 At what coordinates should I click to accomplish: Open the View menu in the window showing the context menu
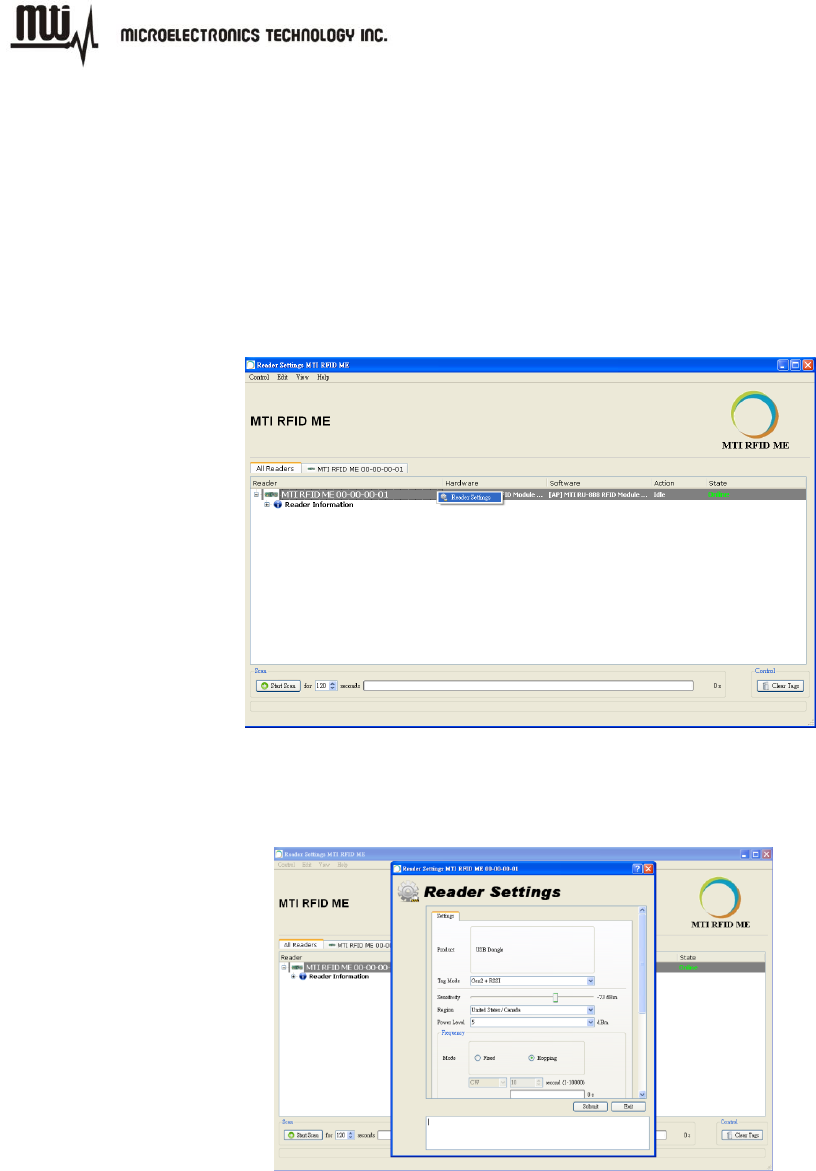302,377
